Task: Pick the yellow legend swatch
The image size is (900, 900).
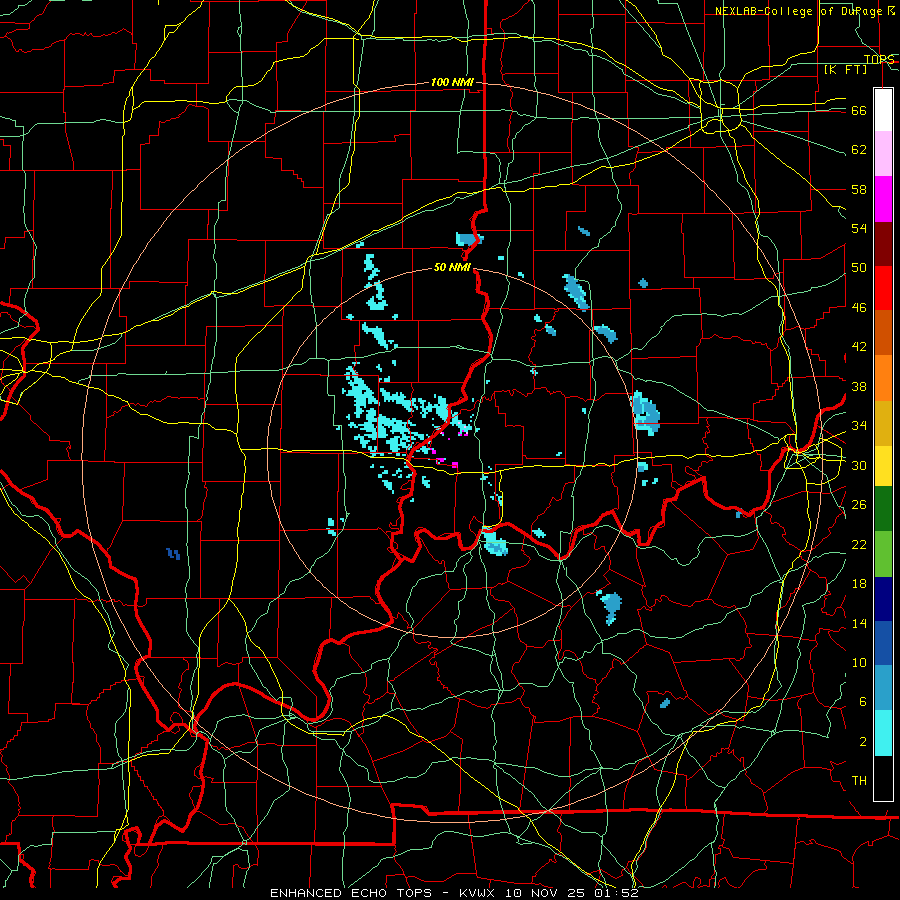Action: click(x=883, y=465)
